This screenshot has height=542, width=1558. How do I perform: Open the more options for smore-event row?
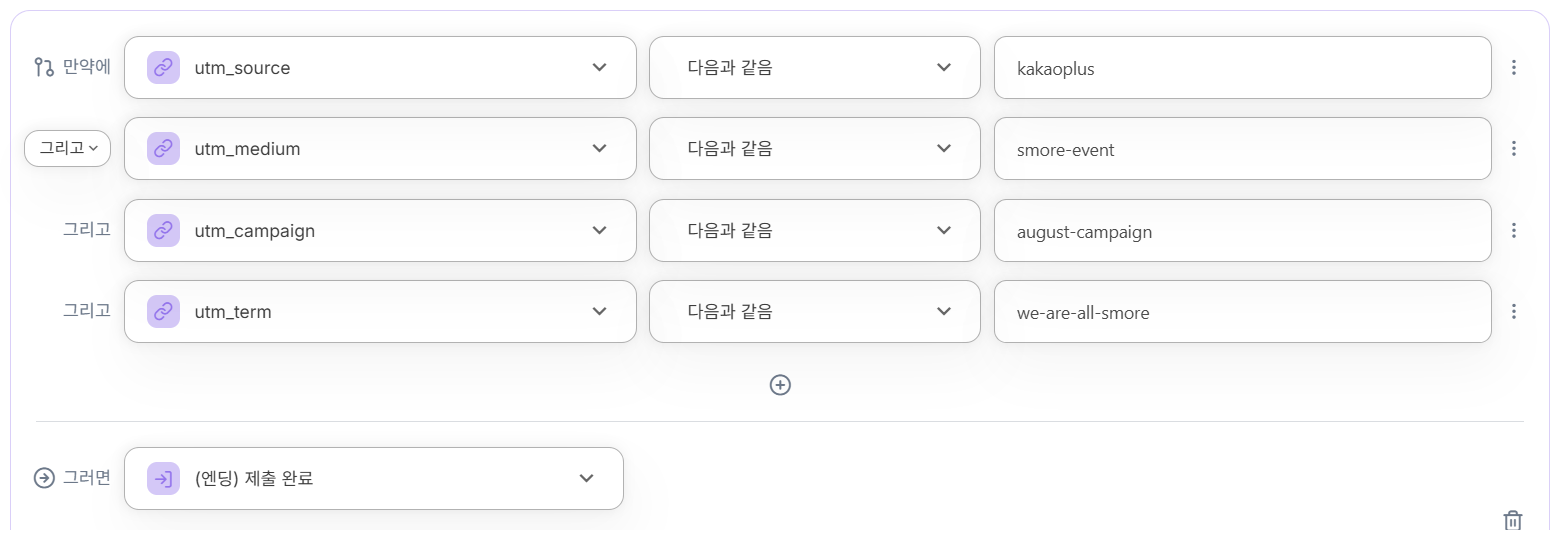click(x=1513, y=149)
